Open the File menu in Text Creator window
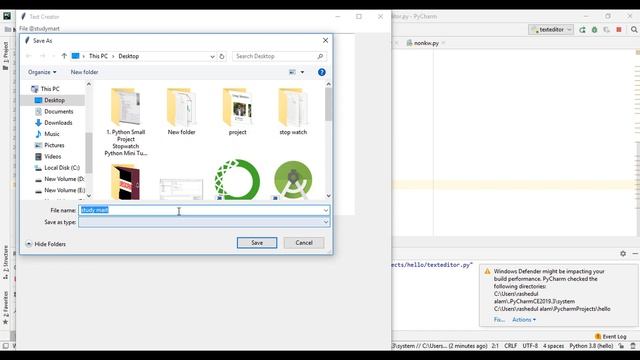The image size is (640, 360). pos(23,29)
